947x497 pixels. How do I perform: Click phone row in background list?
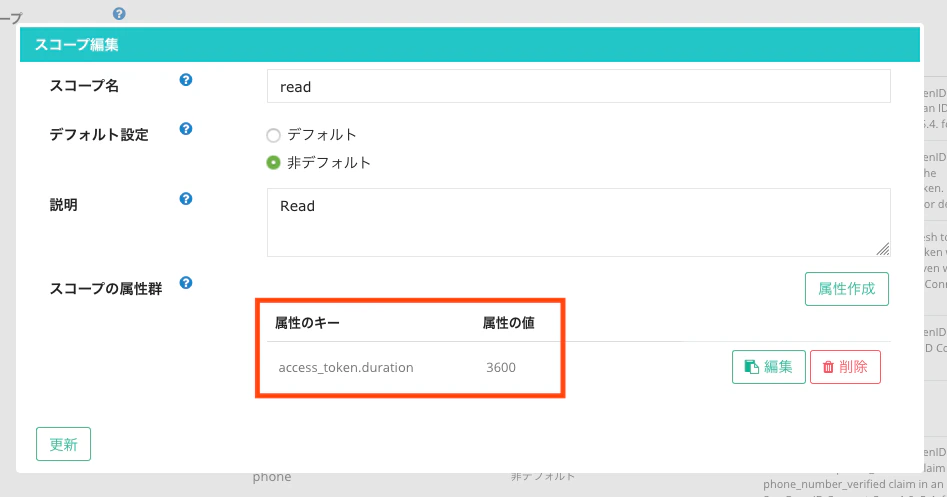click(272, 476)
